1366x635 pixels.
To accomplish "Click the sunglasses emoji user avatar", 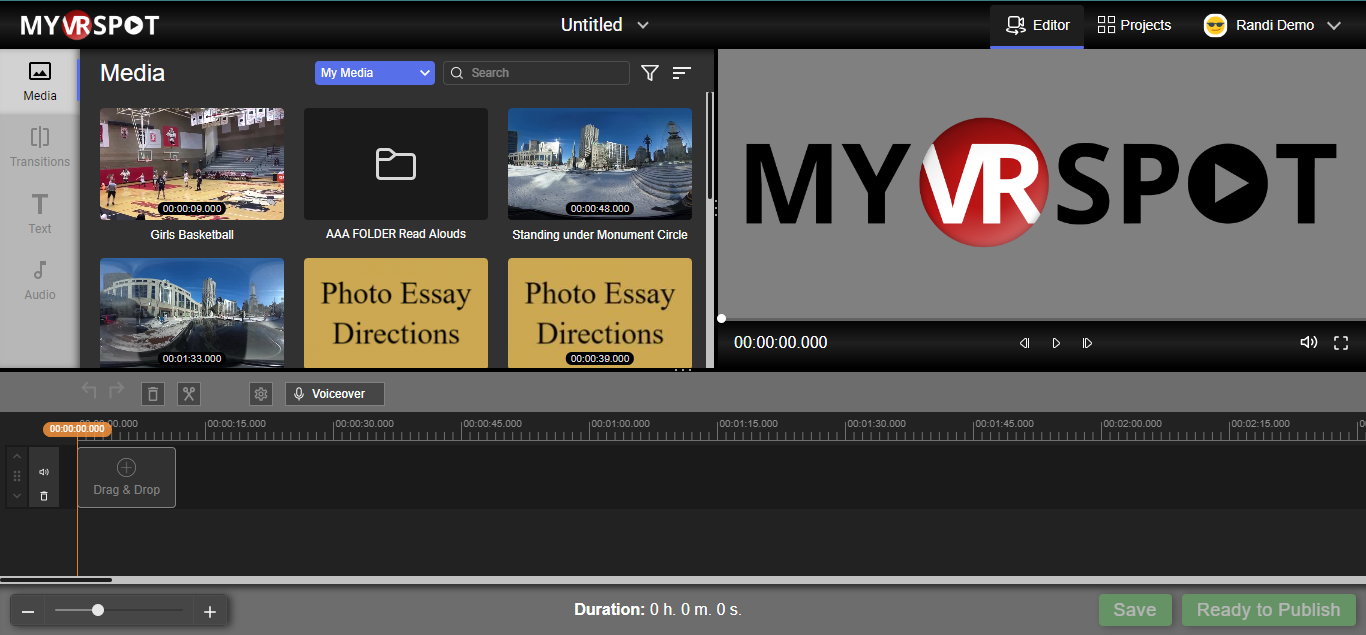I will (1215, 25).
